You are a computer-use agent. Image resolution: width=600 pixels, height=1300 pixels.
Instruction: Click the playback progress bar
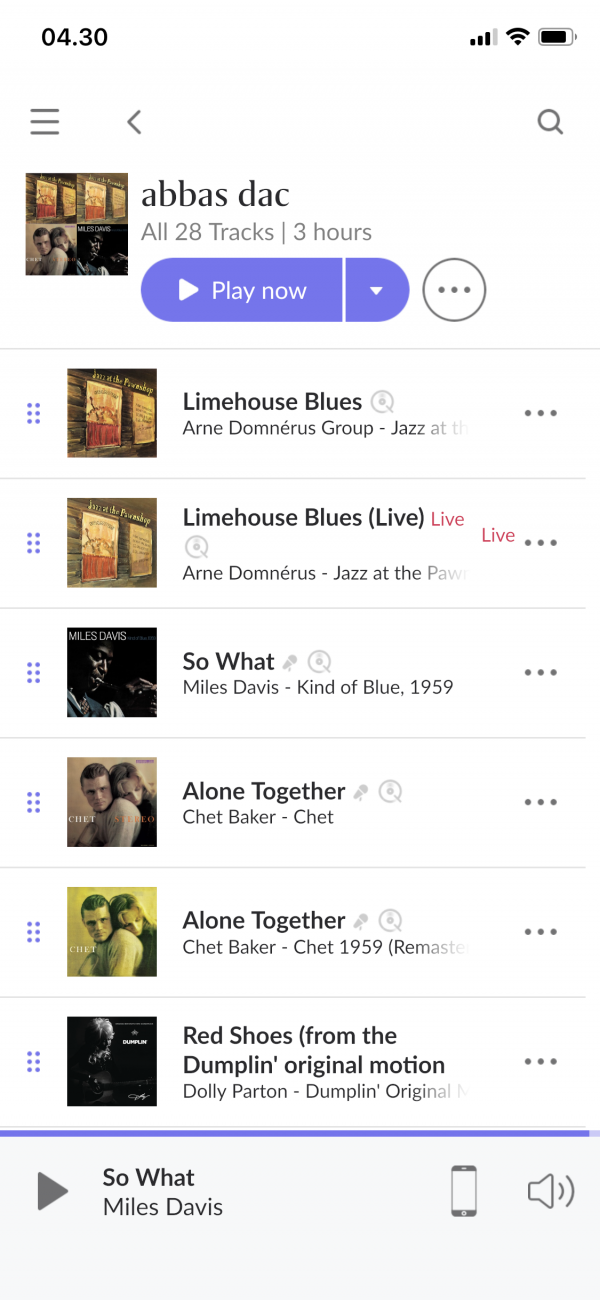click(x=300, y=1133)
